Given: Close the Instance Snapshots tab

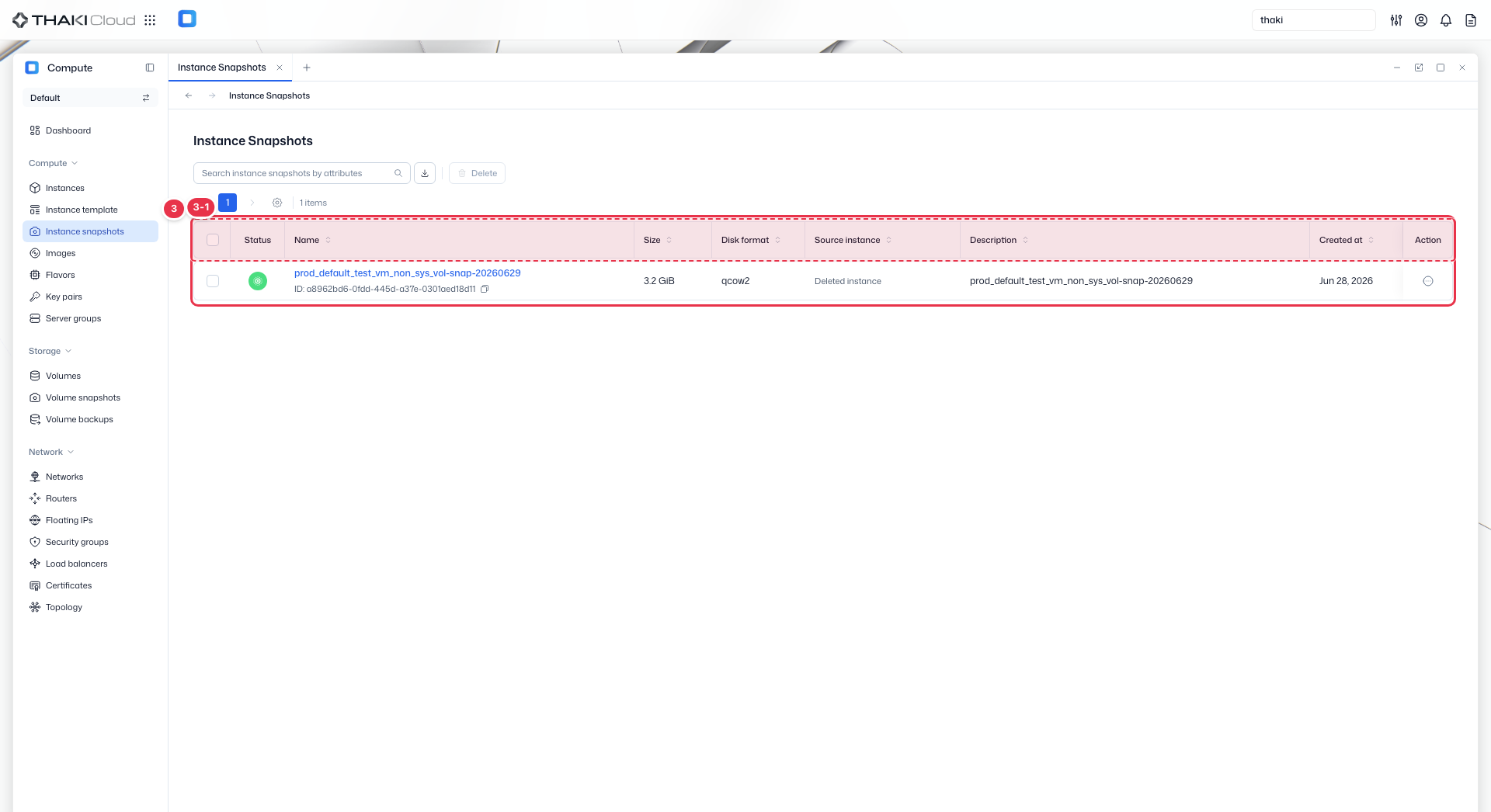Looking at the screenshot, I should coord(280,68).
